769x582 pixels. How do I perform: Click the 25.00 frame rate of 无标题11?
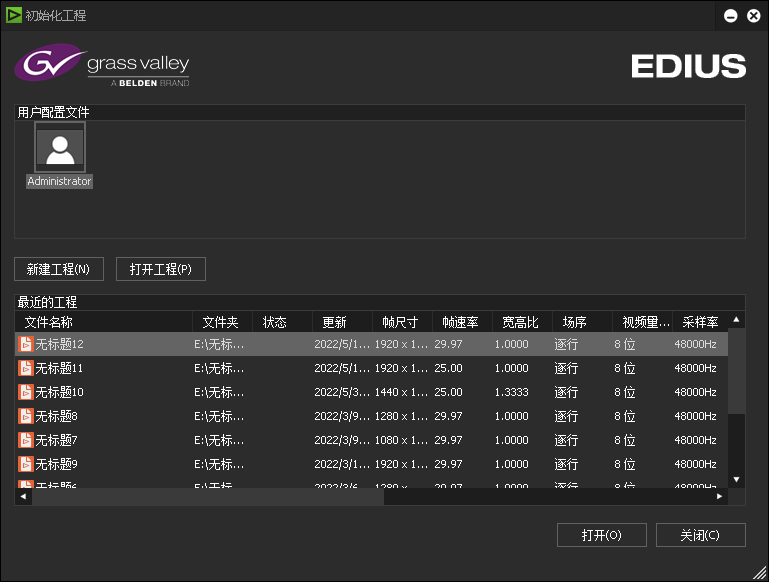[x=448, y=368]
